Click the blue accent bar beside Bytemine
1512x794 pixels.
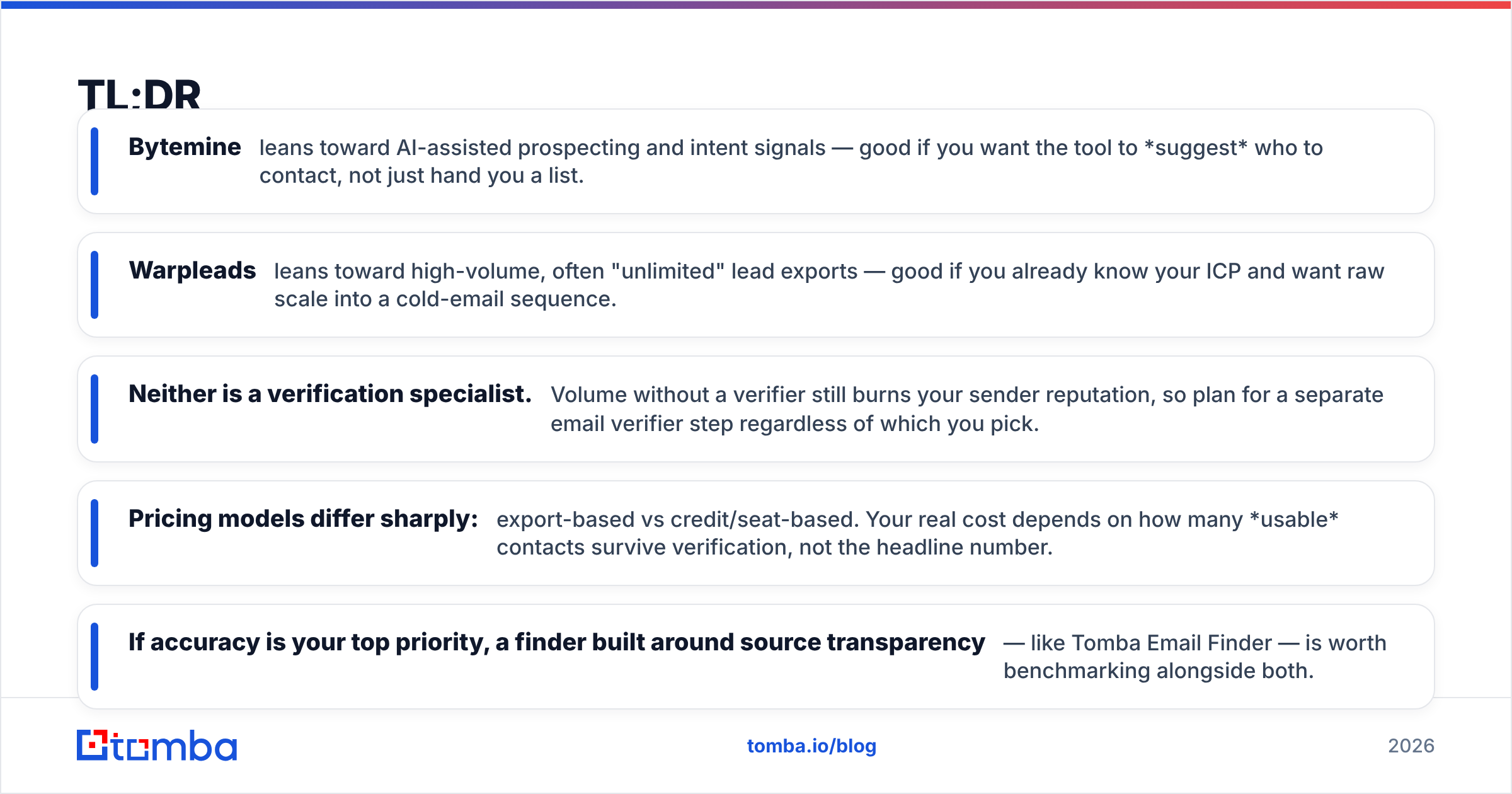point(94,161)
